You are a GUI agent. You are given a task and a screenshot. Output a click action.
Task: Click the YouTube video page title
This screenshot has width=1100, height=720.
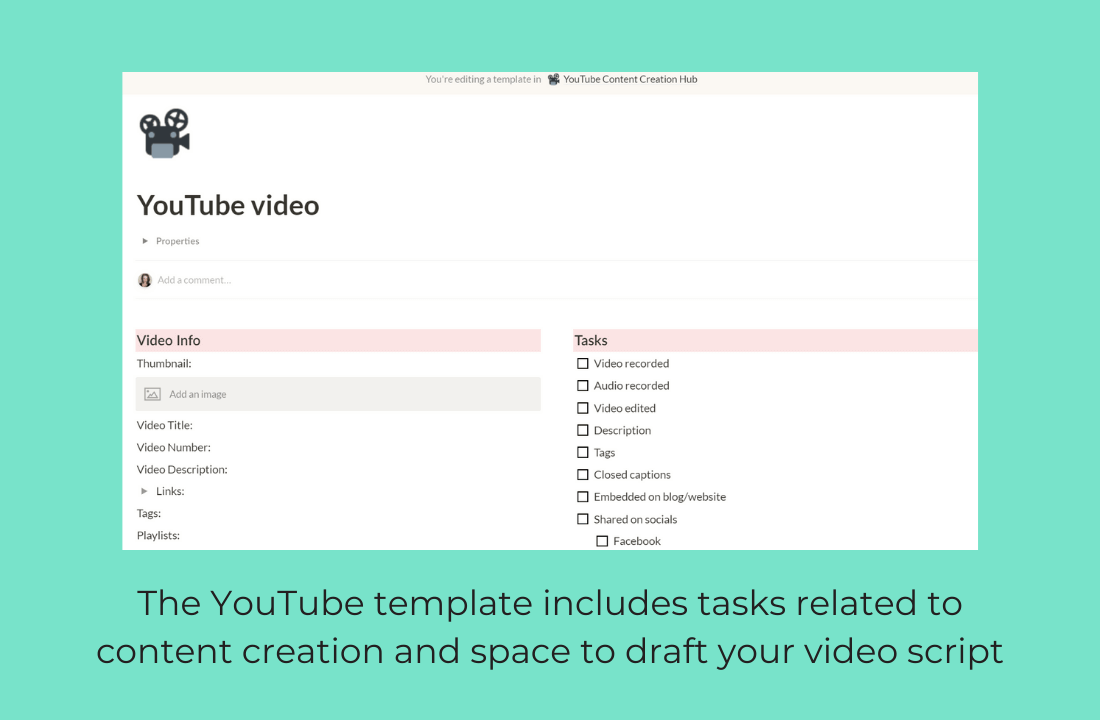228,205
